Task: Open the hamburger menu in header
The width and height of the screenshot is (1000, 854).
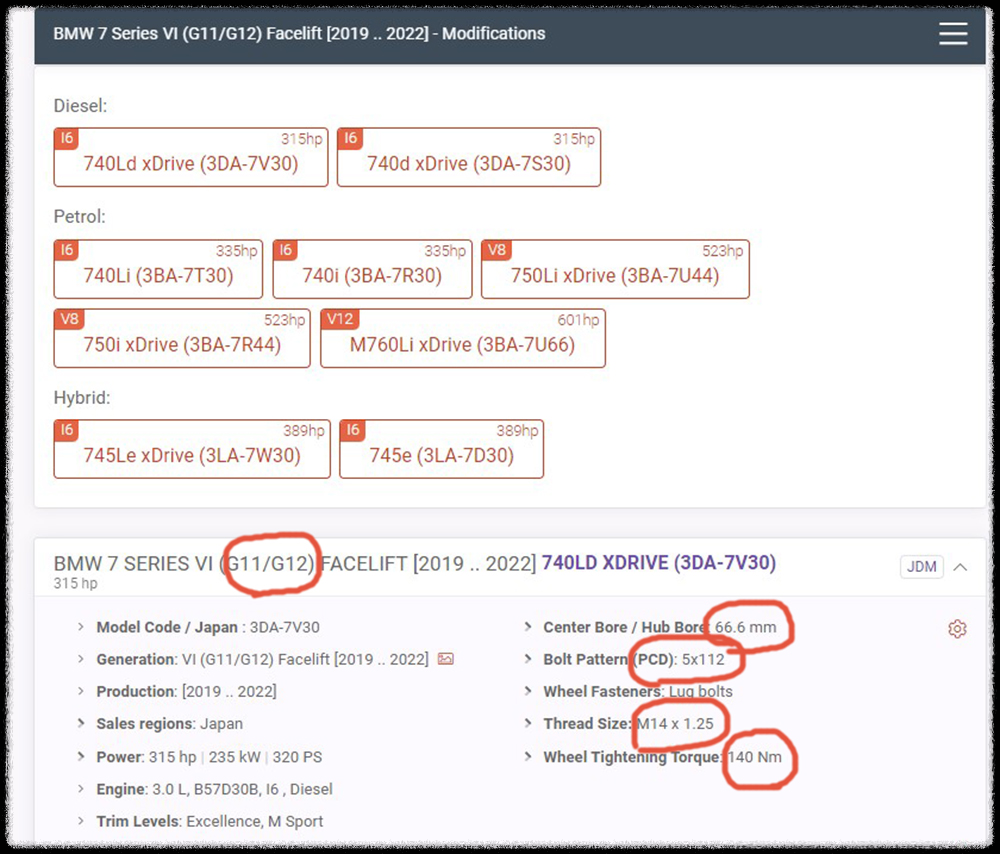Action: pos(953,33)
